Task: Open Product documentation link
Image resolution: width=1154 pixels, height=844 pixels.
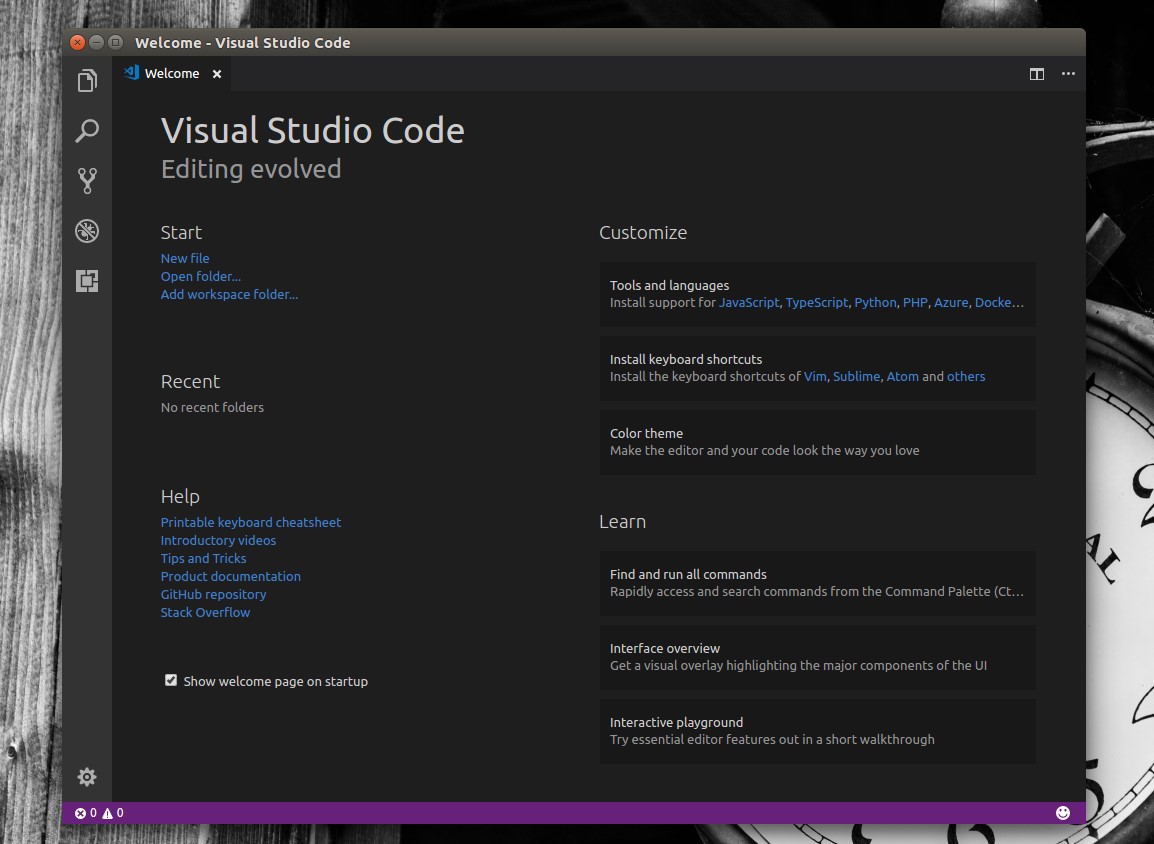Action: pos(231,576)
